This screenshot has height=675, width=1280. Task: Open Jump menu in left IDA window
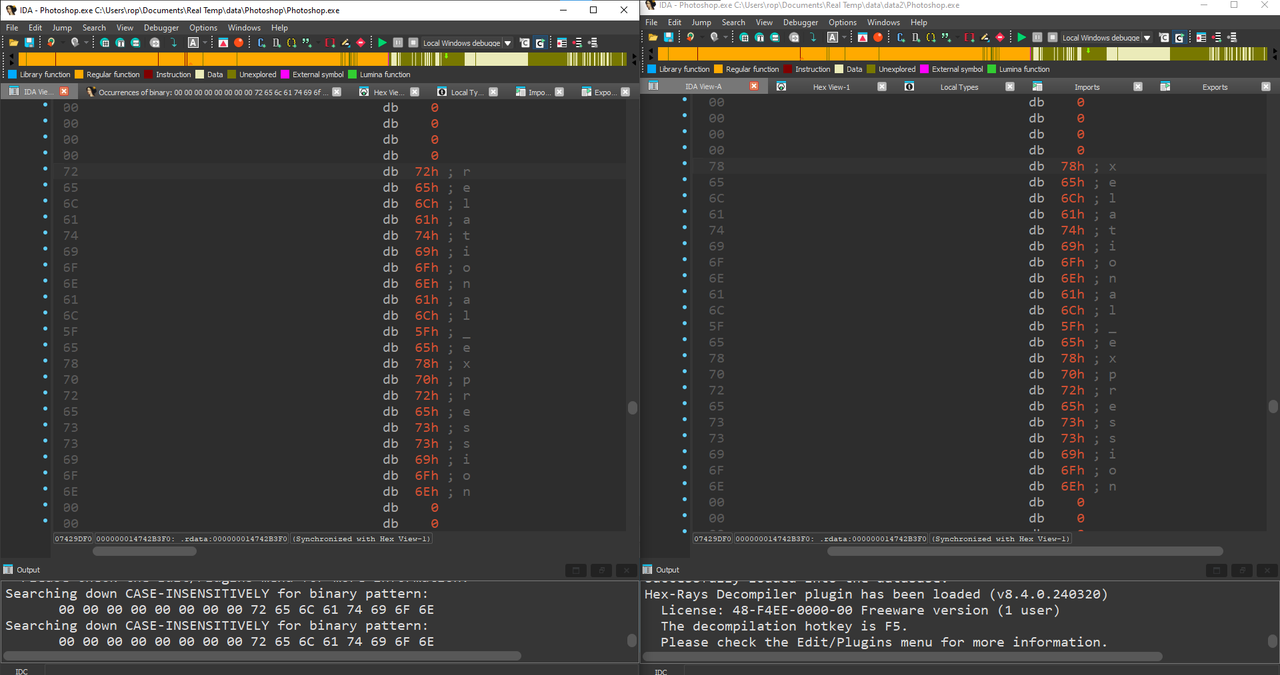tap(60, 28)
